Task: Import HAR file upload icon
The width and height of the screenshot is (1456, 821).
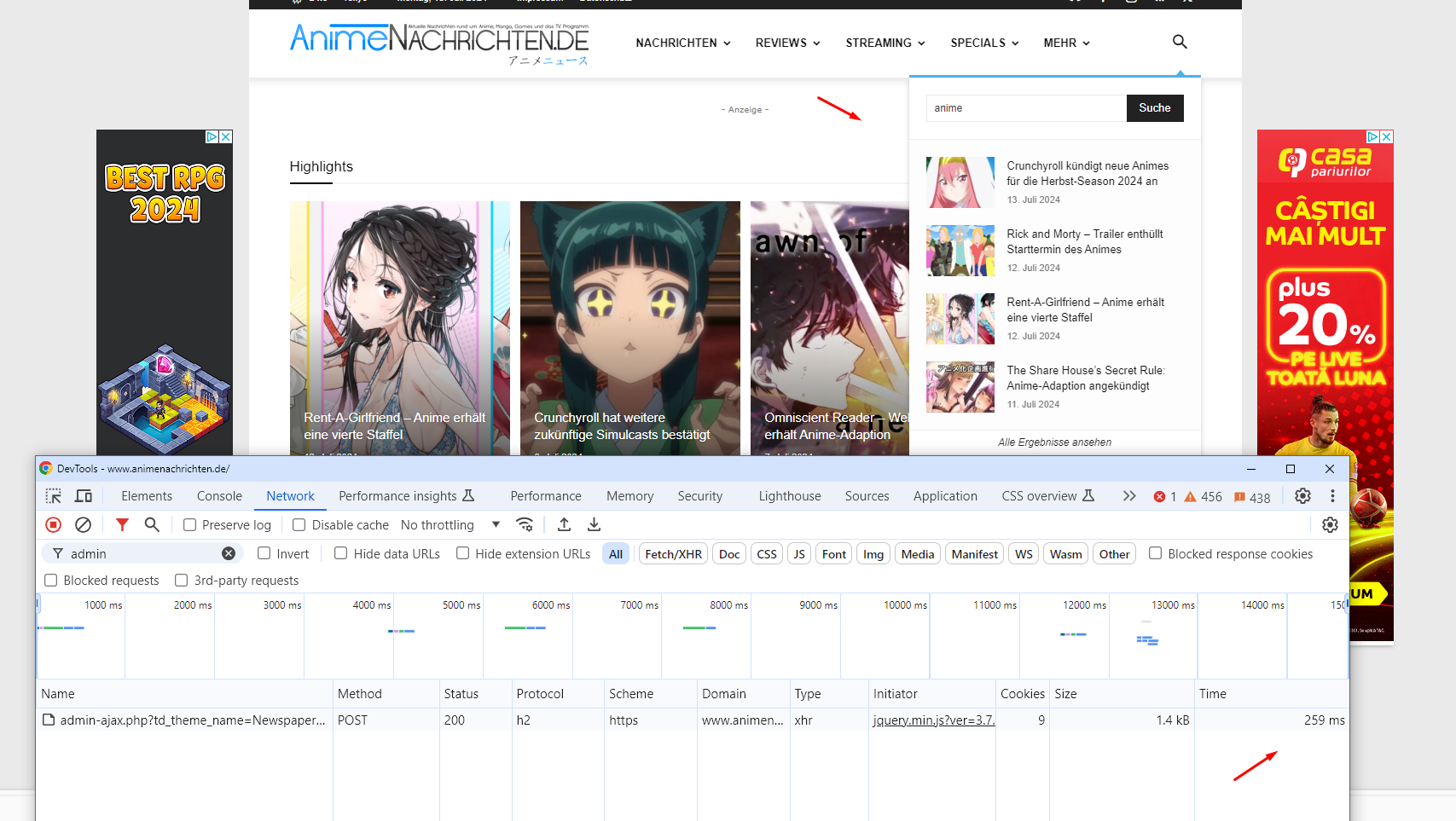Action: click(564, 525)
